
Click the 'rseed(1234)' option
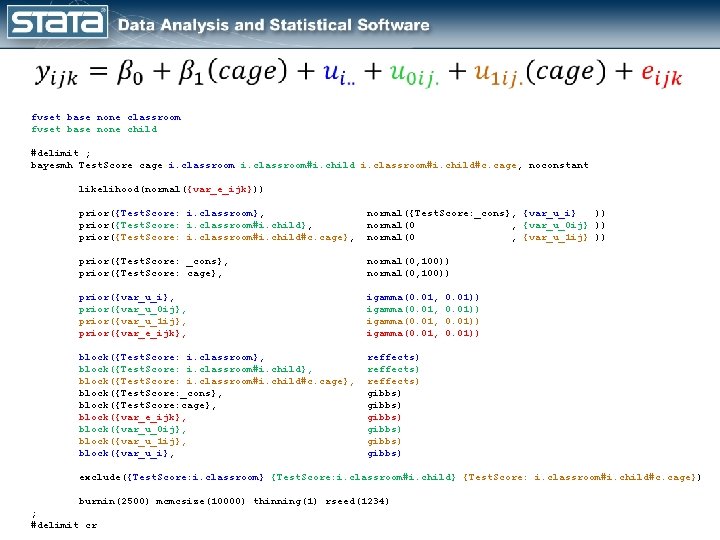point(357,501)
